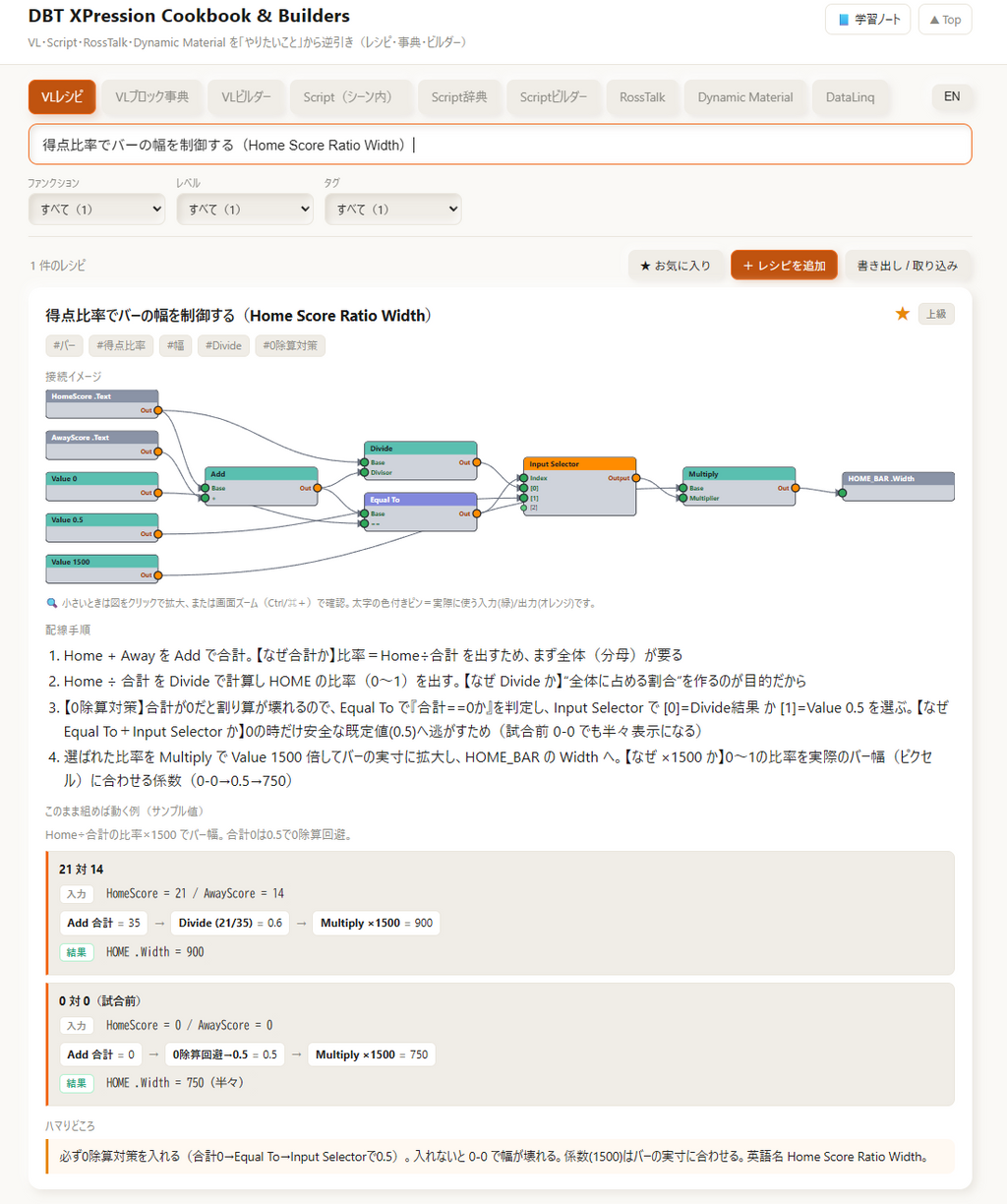Click the 上級 level badge
The image size is (1007, 1204).
tap(936, 314)
